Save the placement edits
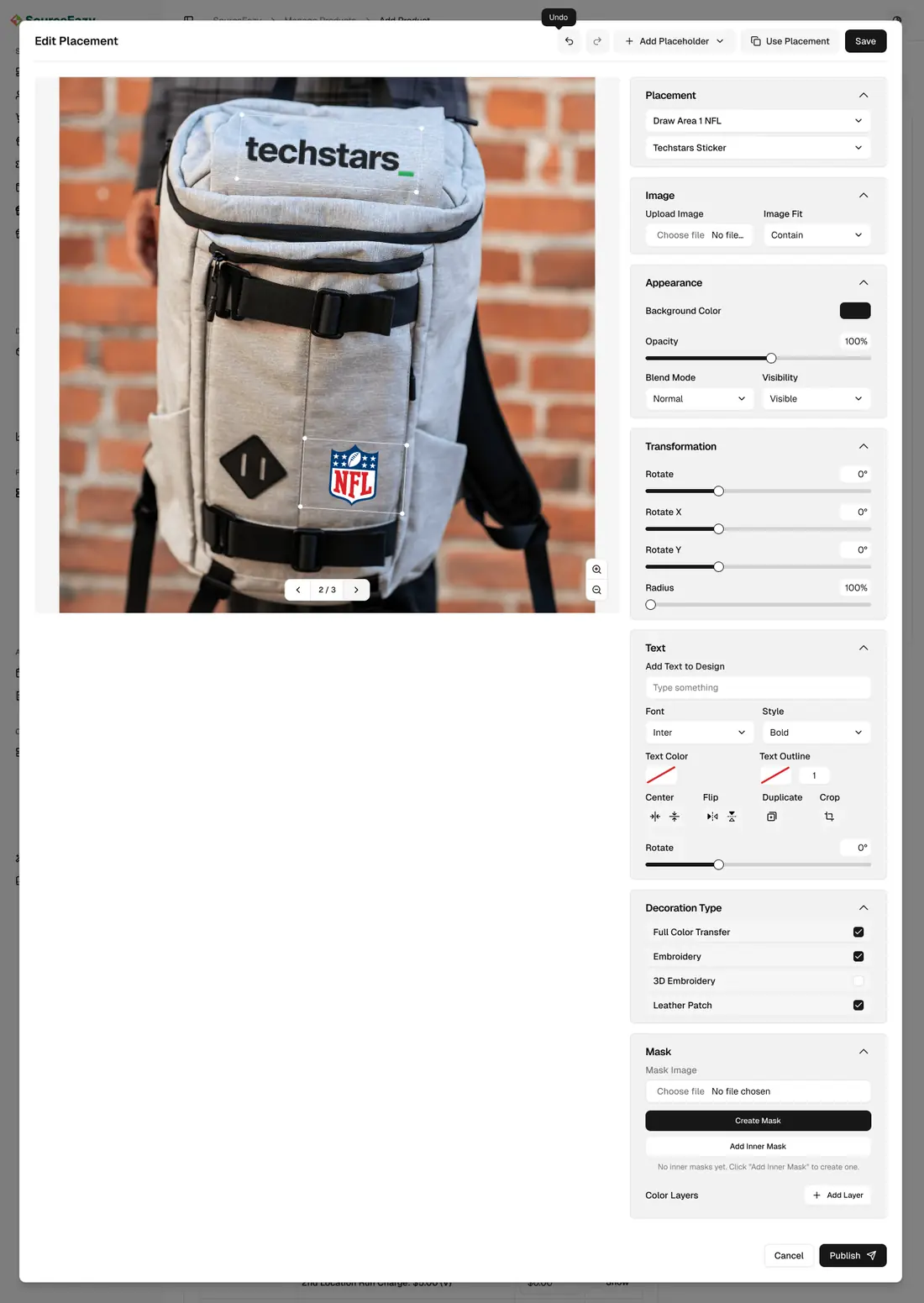Viewport: 924px width, 1303px height. click(865, 41)
